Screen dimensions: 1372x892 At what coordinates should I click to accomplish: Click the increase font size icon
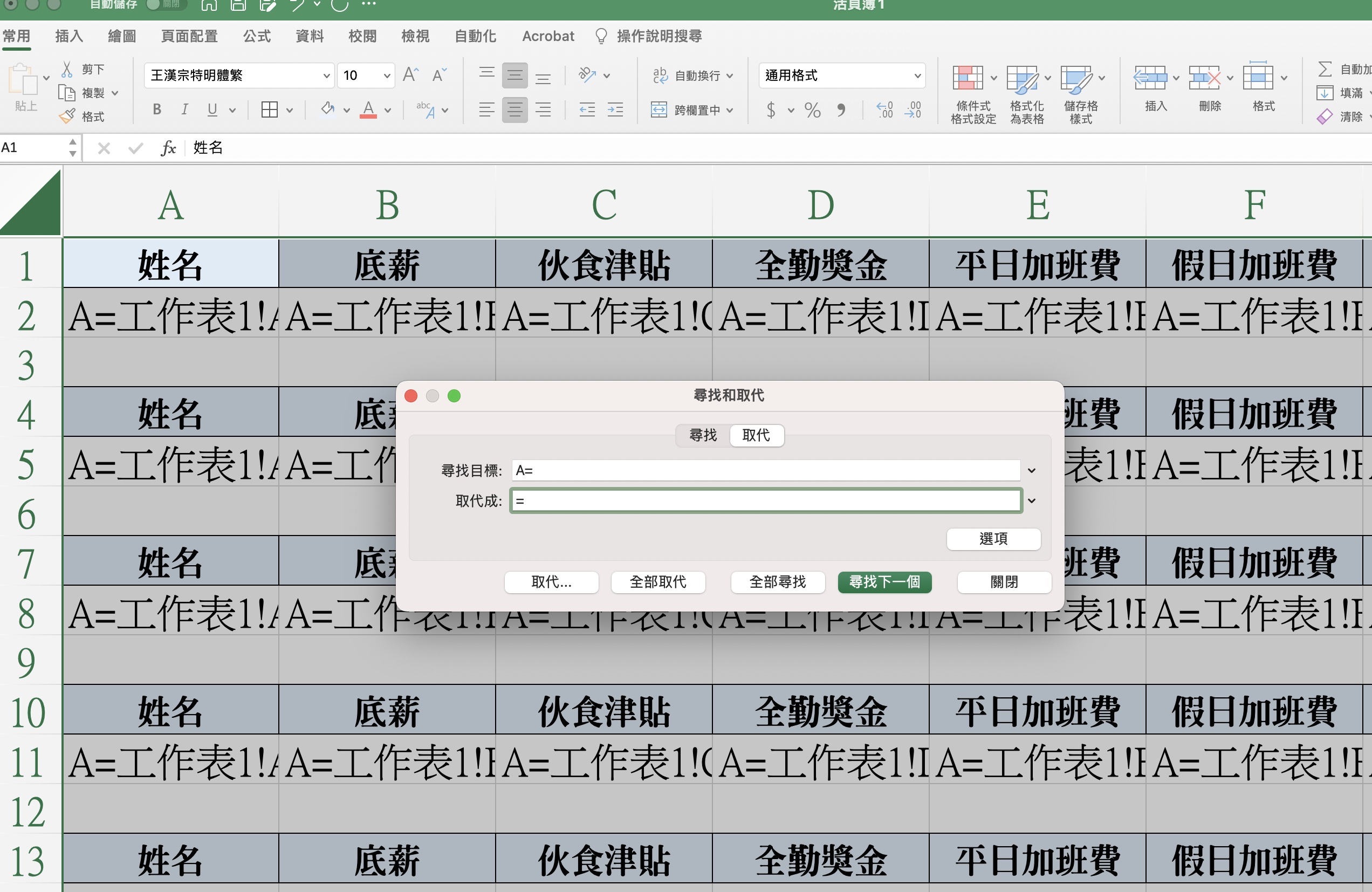[410, 75]
